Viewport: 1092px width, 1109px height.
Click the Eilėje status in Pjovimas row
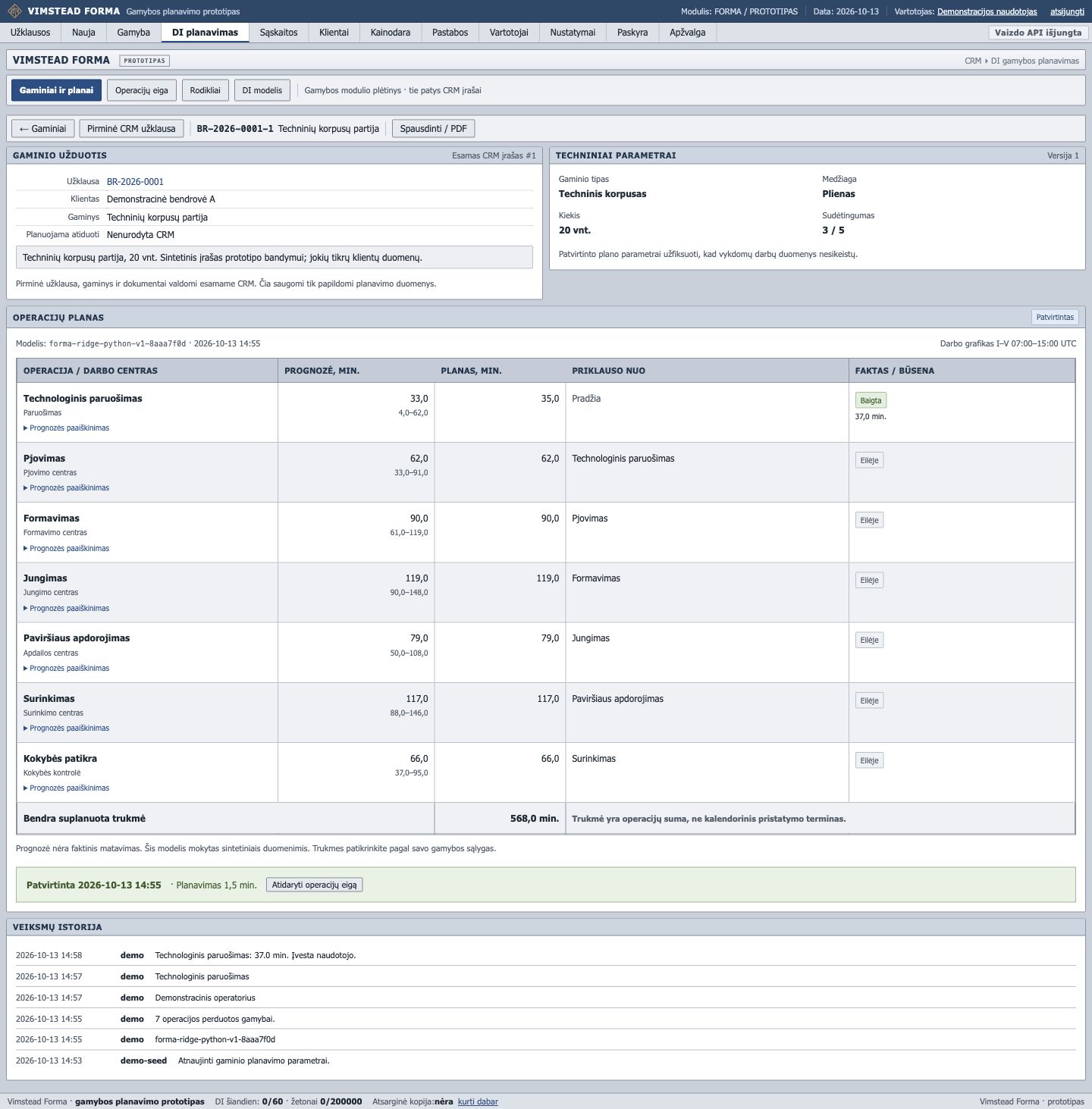point(869,460)
